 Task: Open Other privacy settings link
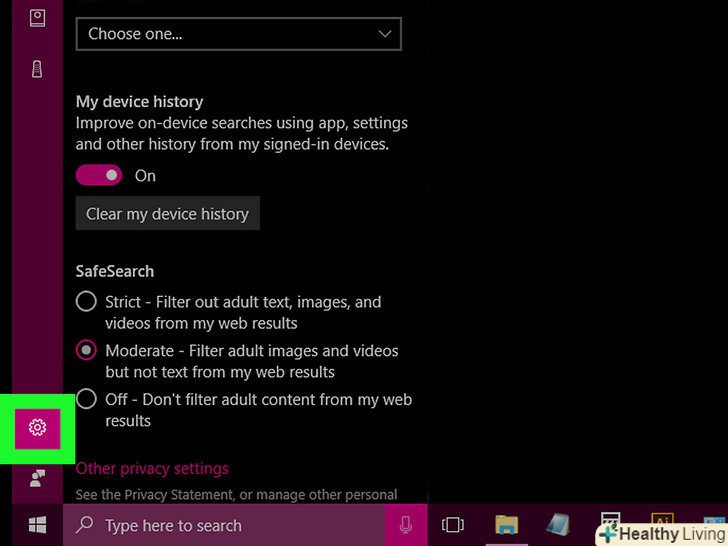tap(152, 468)
